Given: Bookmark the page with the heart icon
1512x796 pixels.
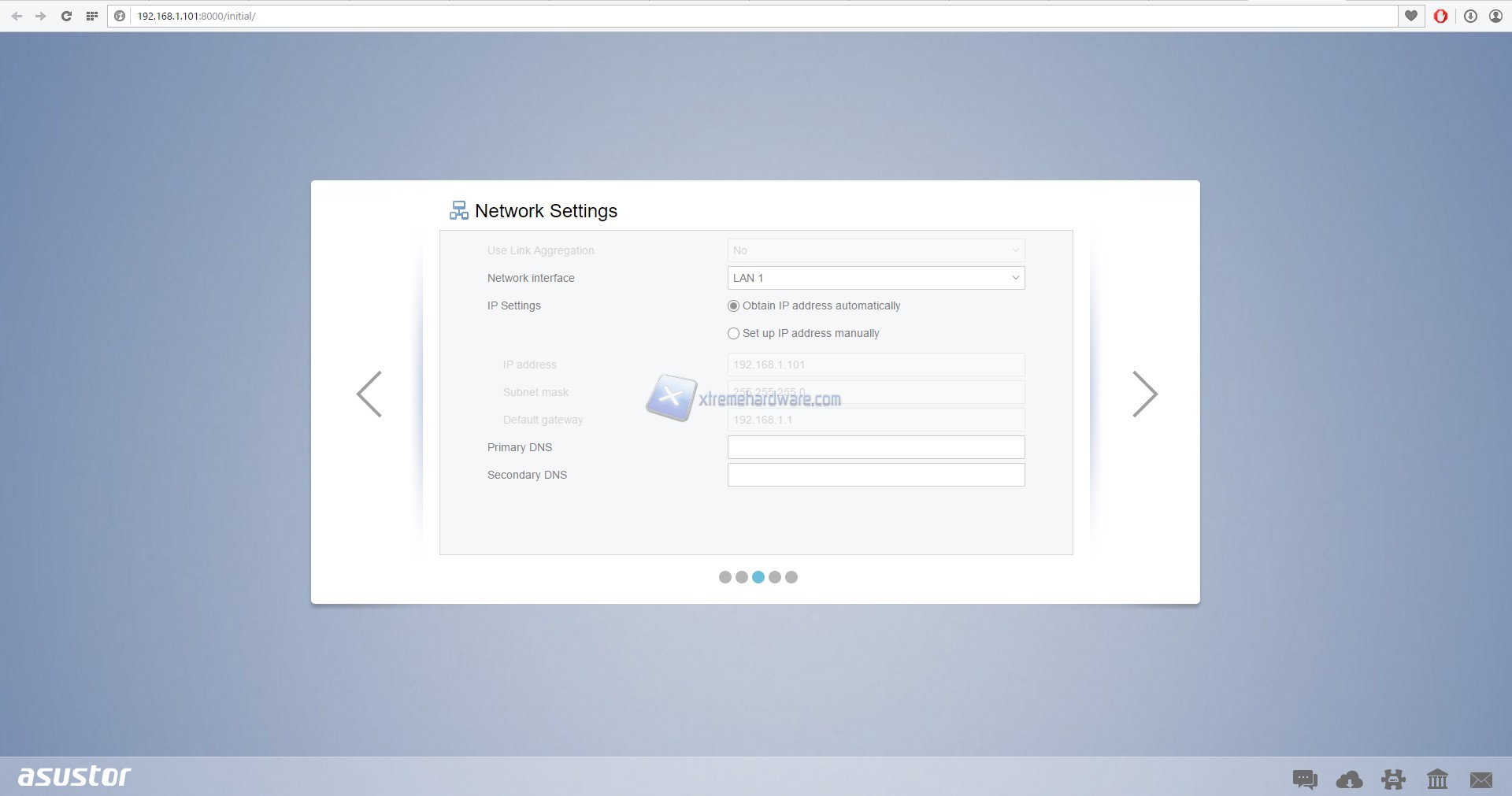Looking at the screenshot, I should click(x=1411, y=16).
